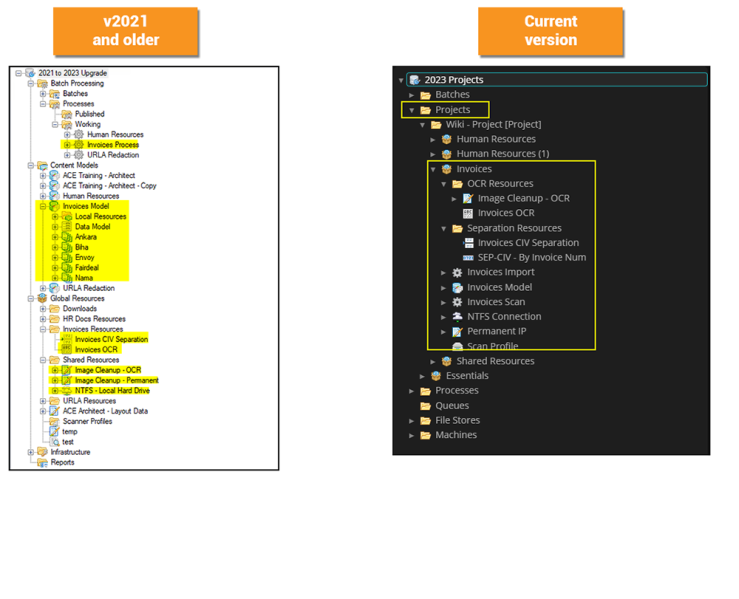Expand the Envoy document type

55,257
